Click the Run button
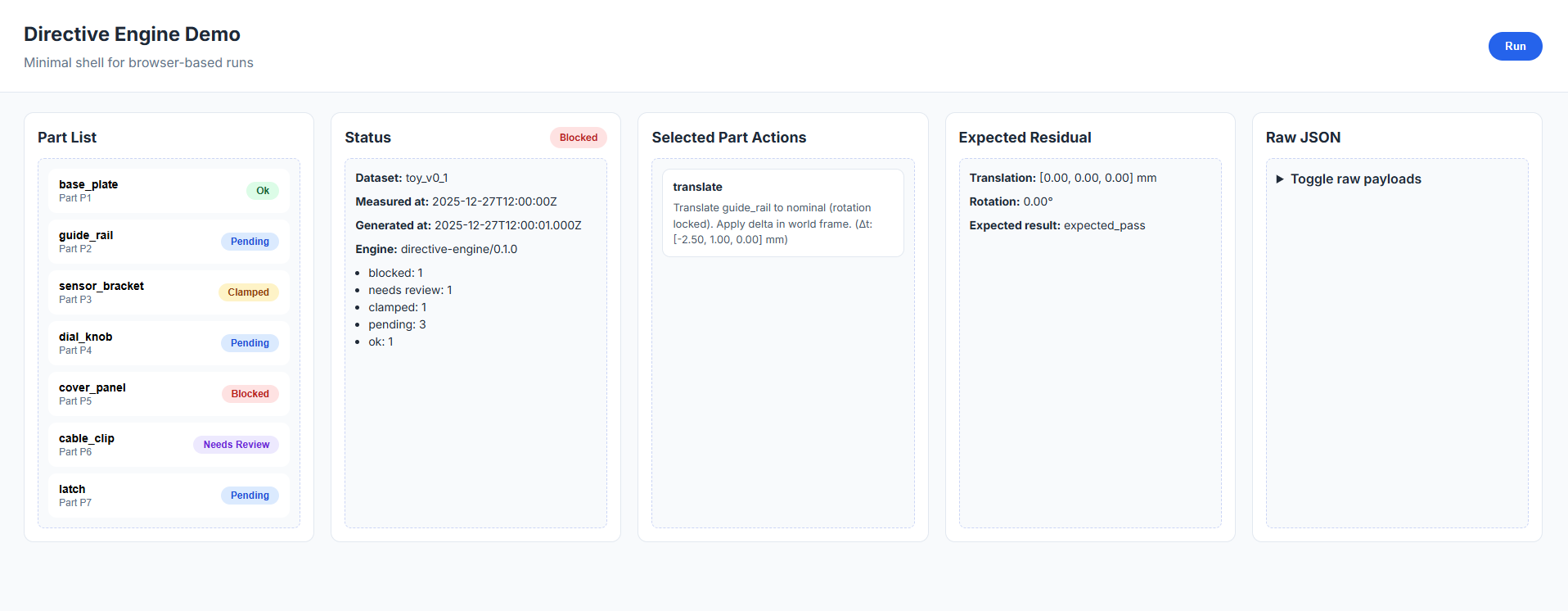The height and width of the screenshot is (611, 1568). coord(1514,47)
